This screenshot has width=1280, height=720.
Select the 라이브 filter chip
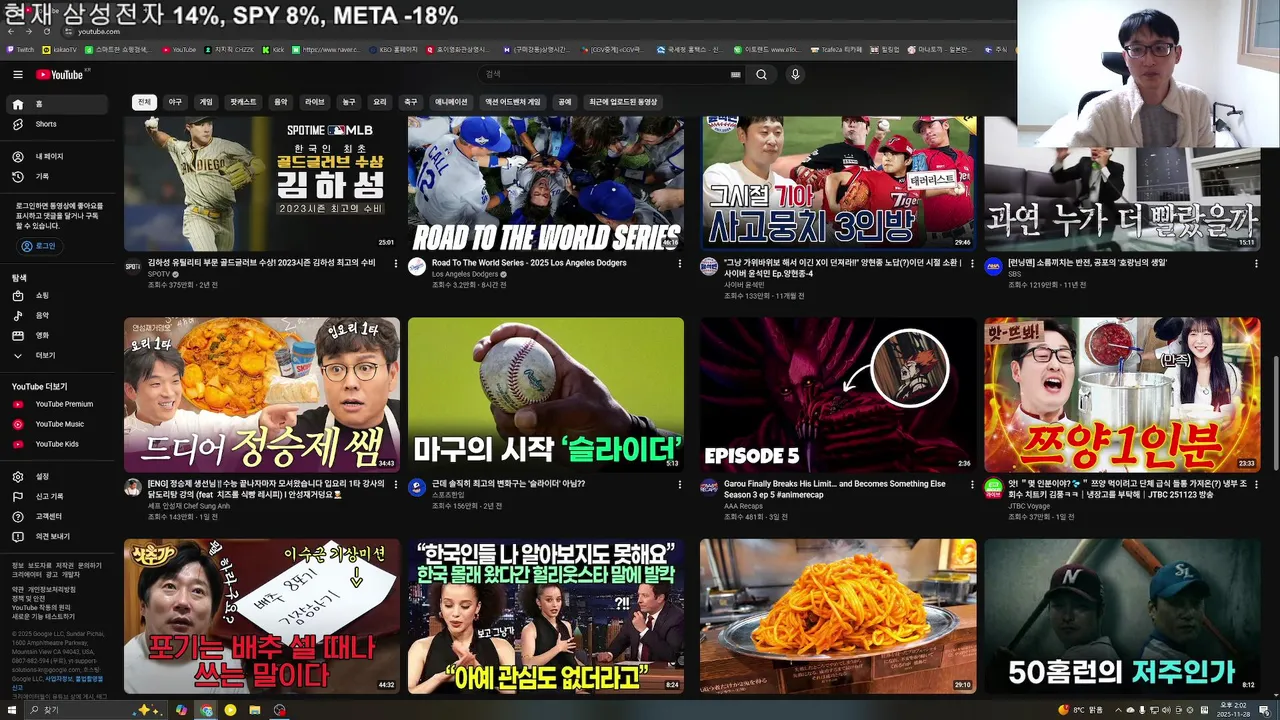click(315, 102)
